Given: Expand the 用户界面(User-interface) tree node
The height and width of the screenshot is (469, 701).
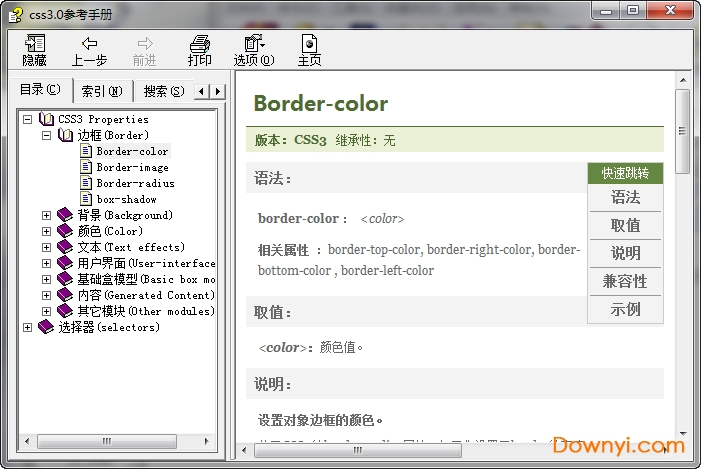Looking at the screenshot, I should [46, 263].
